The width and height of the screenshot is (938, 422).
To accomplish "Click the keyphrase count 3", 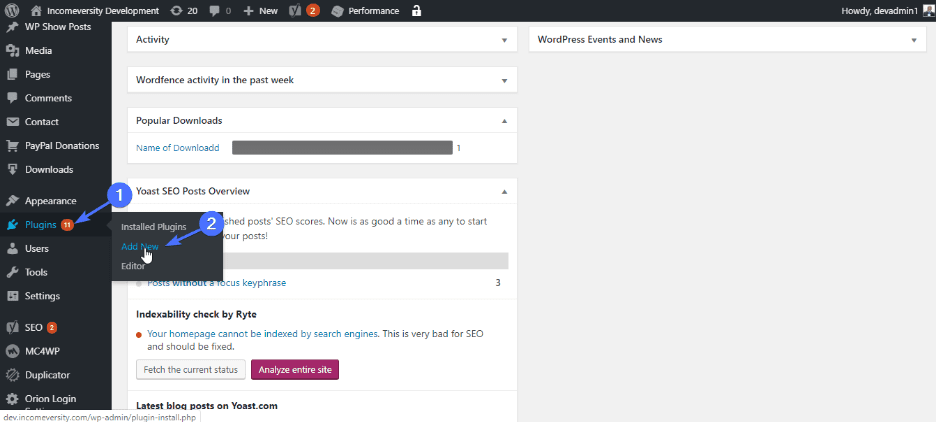I will [x=498, y=283].
